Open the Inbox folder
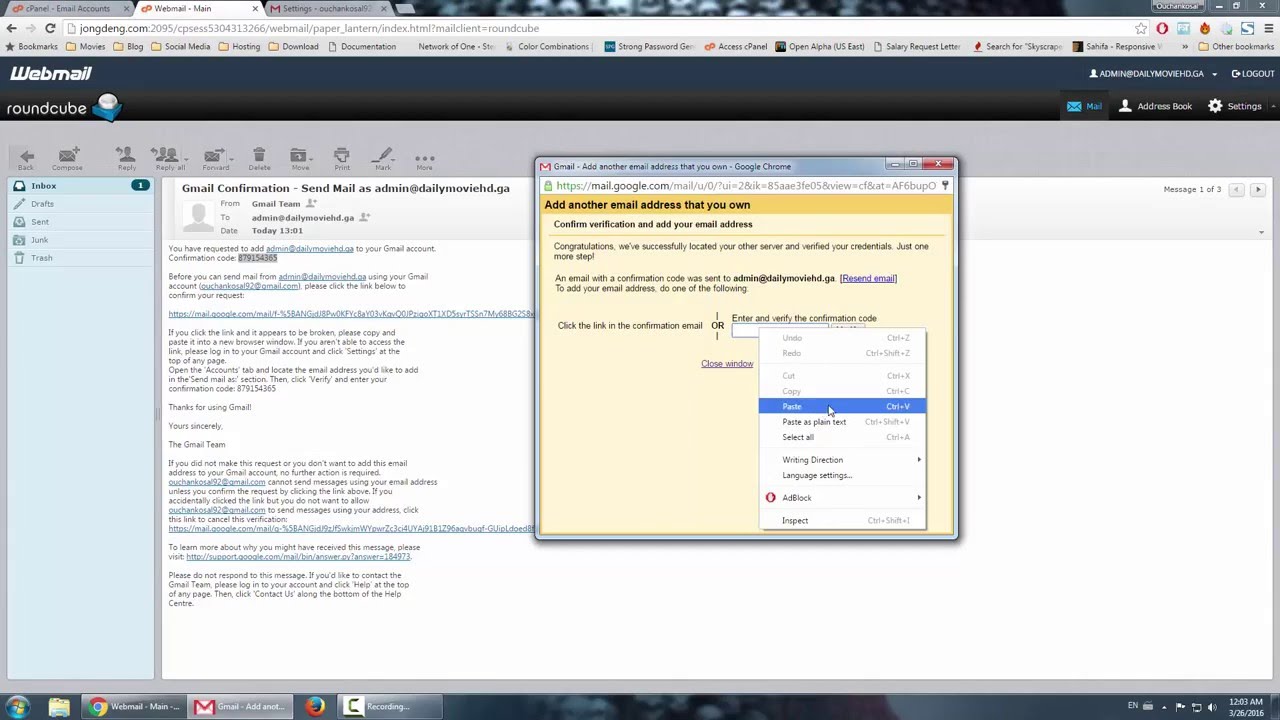The width and height of the screenshot is (1280, 720). click(81, 186)
